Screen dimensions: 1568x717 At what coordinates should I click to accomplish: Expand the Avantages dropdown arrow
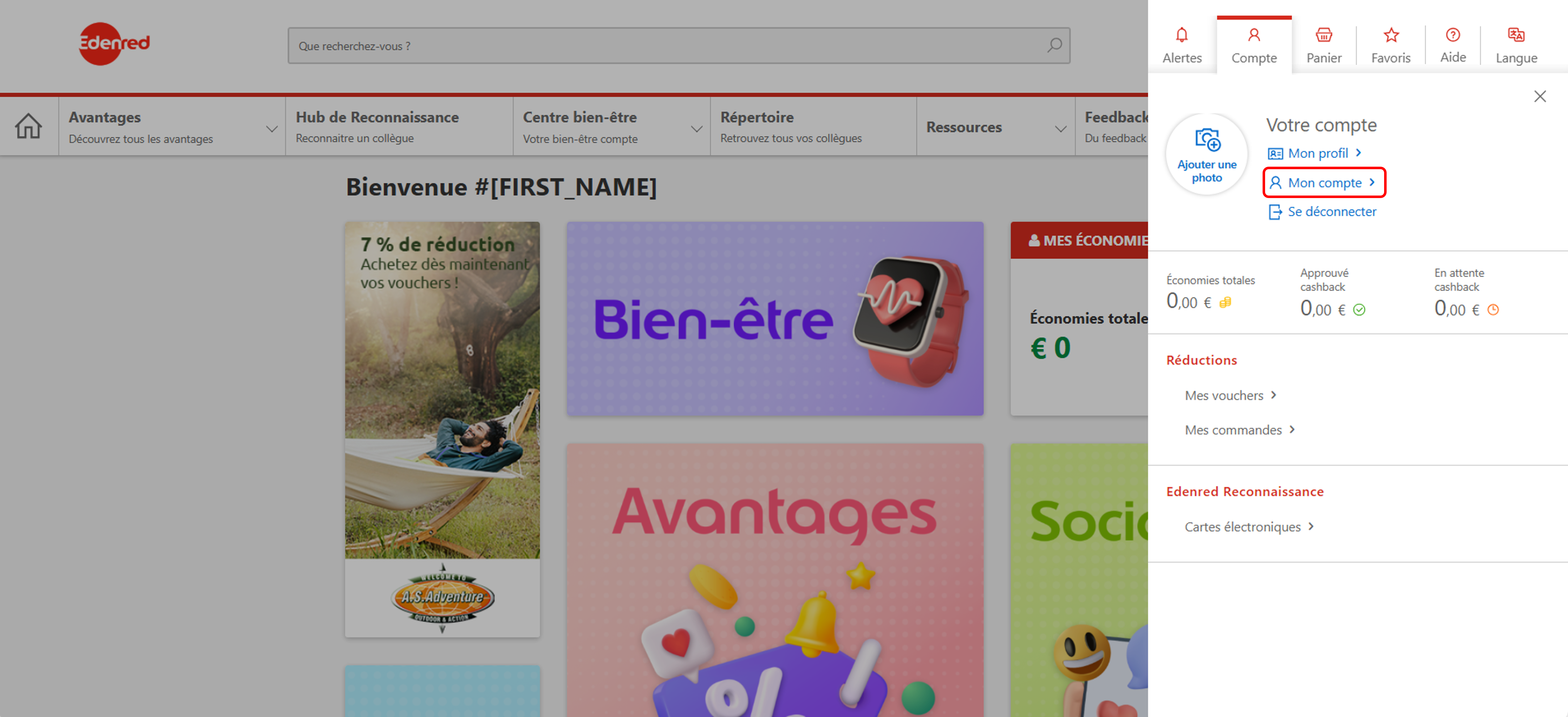coord(272,129)
